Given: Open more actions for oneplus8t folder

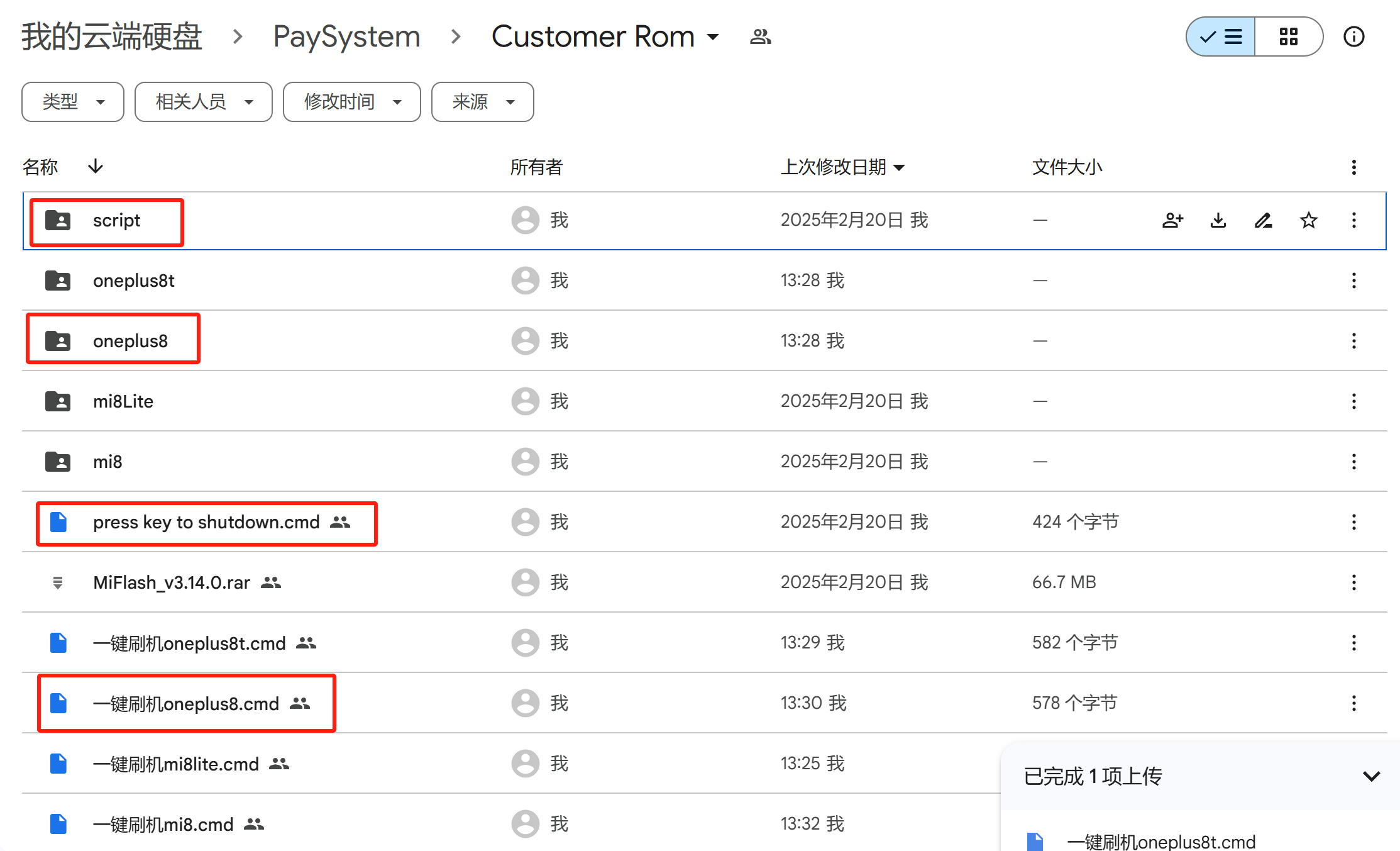Looking at the screenshot, I should [1353, 281].
